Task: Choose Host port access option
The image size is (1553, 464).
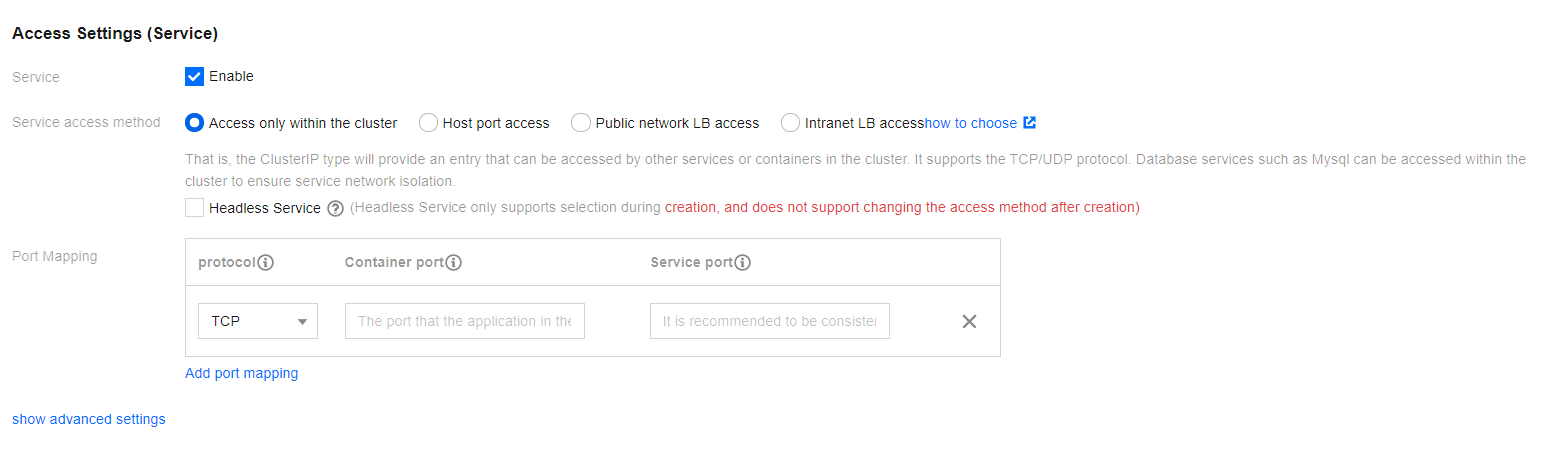Action: [x=428, y=123]
